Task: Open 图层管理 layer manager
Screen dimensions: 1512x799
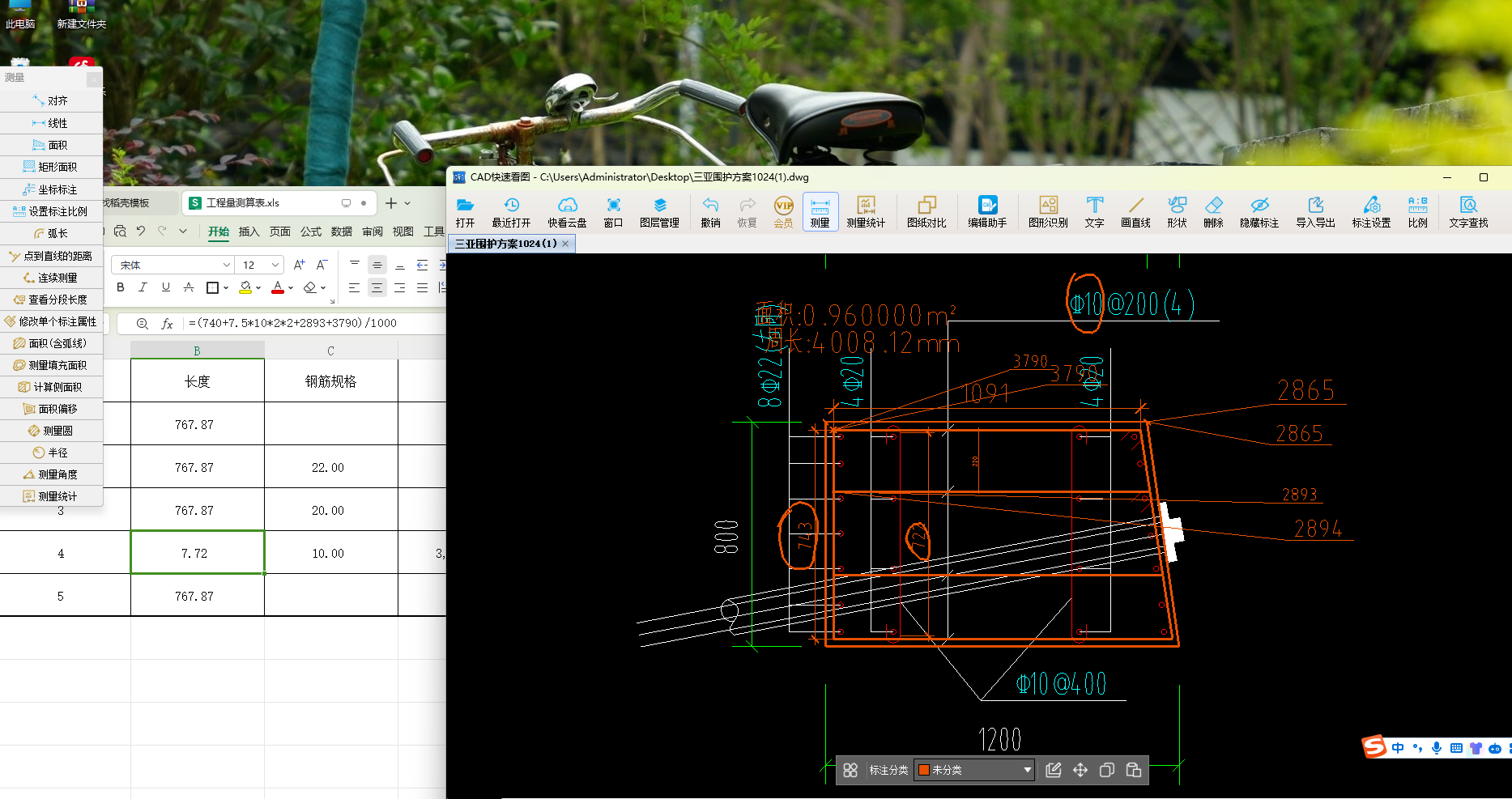Action: pyautogui.click(x=659, y=212)
